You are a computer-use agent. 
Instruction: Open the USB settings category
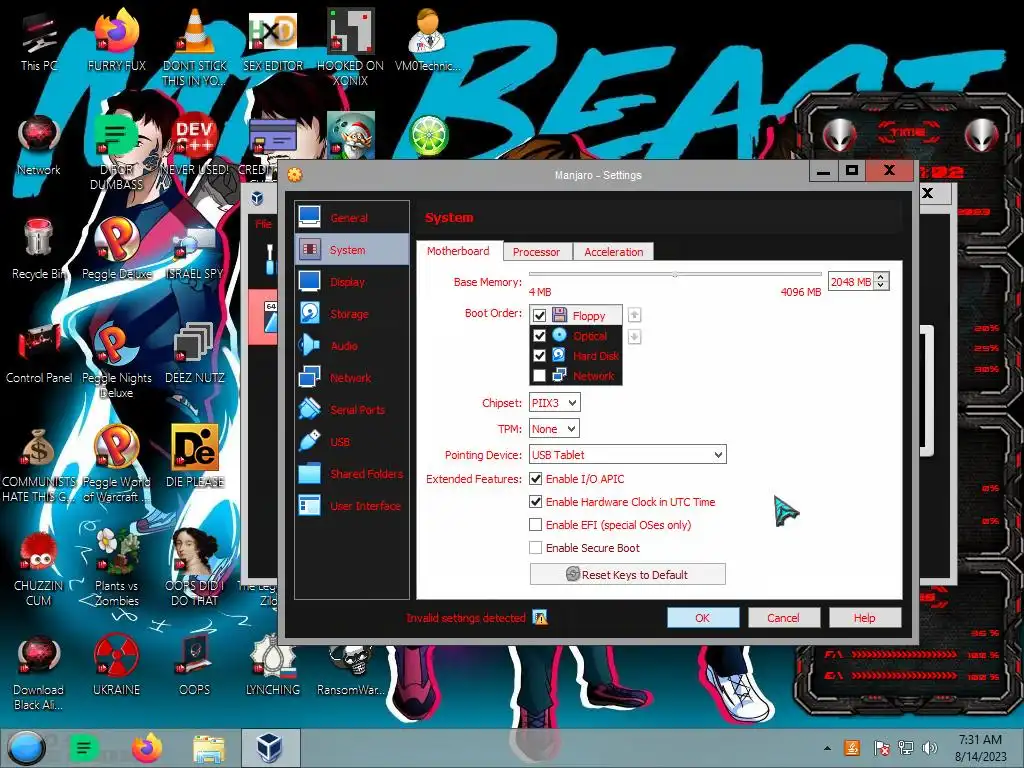pos(352,442)
